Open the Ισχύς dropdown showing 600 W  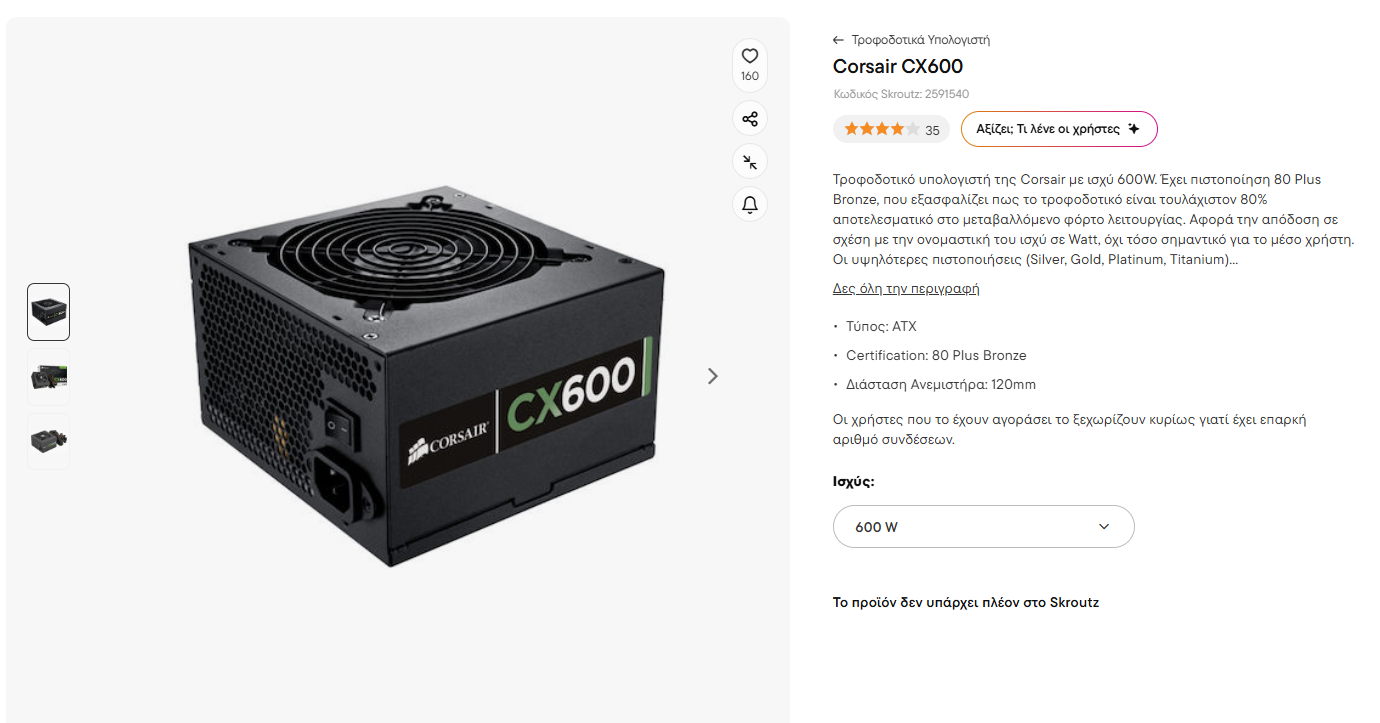tap(984, 526)
